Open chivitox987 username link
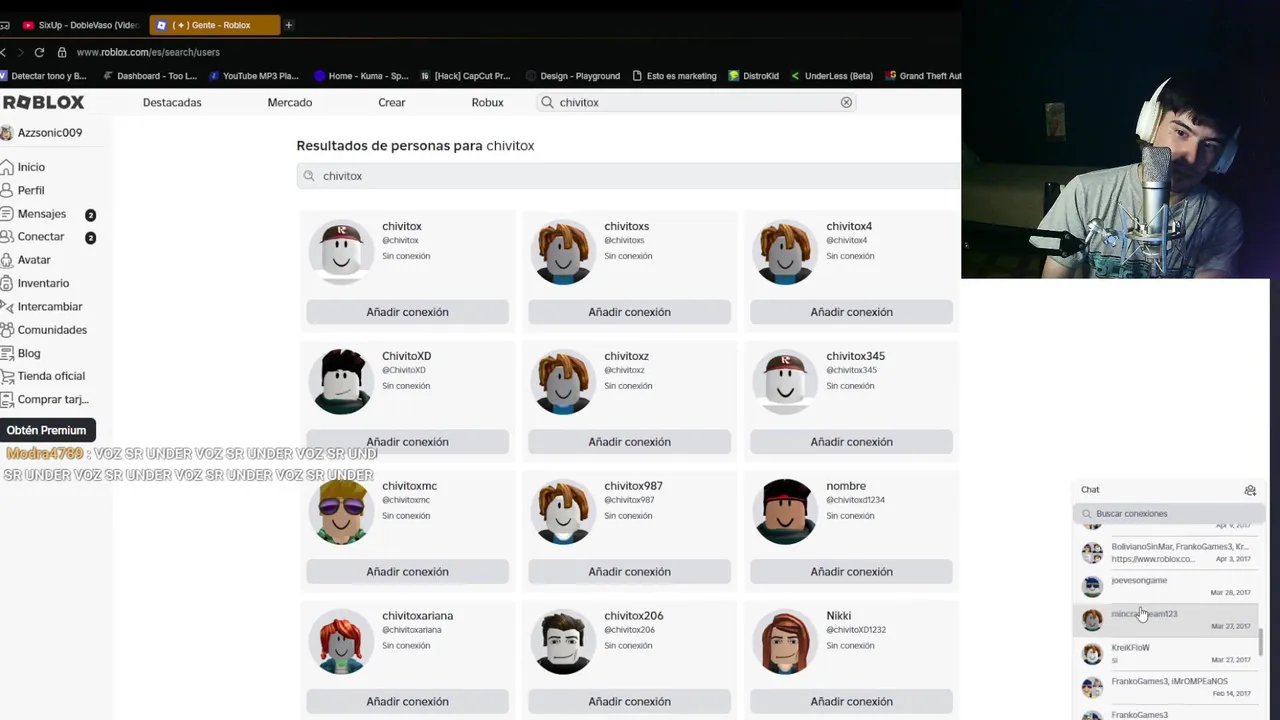This screenshot has height=720, width=1280. click(633, 486)
